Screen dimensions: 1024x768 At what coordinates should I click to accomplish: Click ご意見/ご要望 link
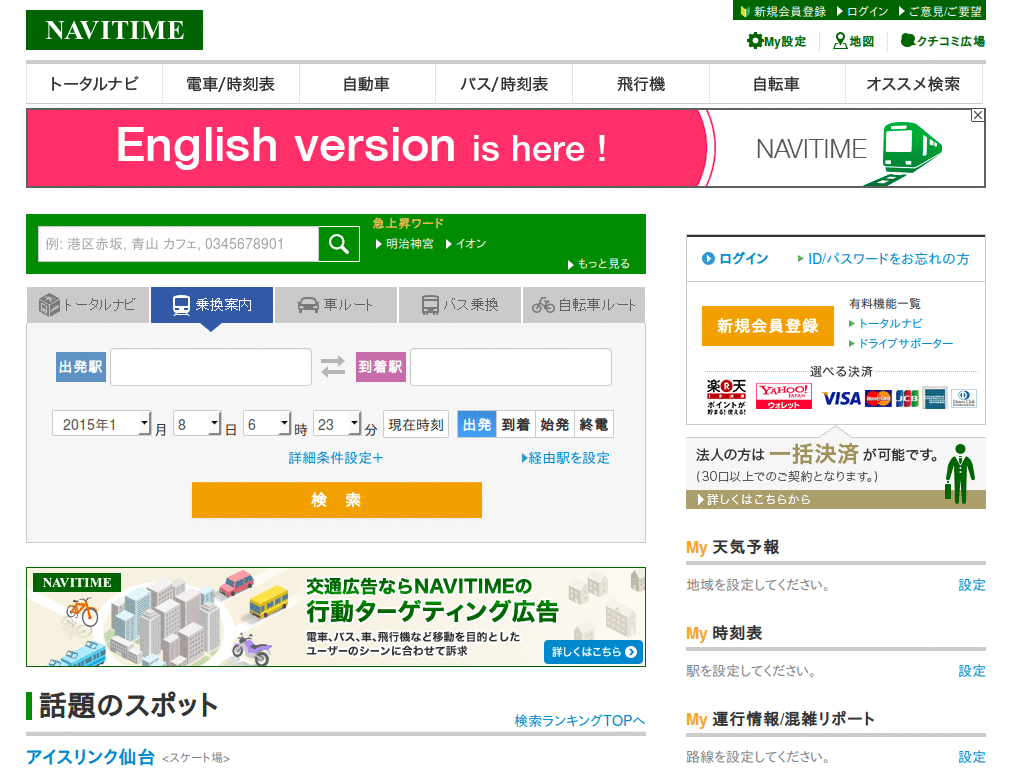[x=940, y=11]
